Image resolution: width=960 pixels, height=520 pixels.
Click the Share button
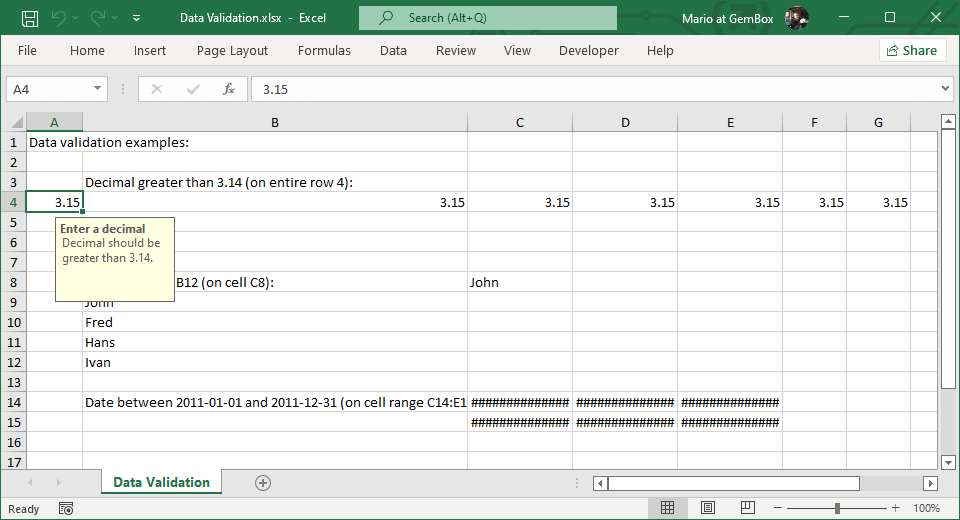pos(912,51)
